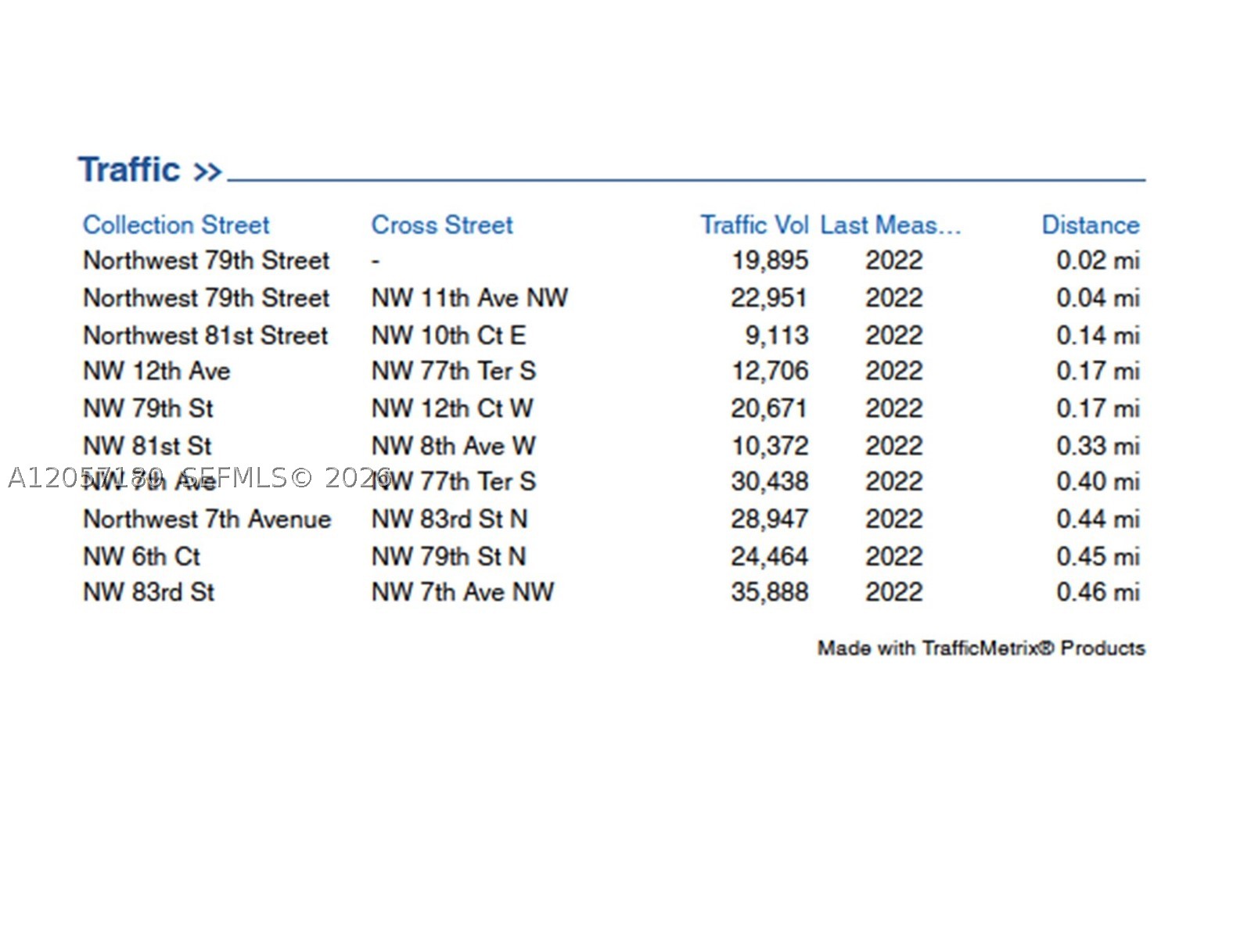Image resolution: width=1233 pixels, height=952 pixels.
Task: Click the Made with TrafficMetrix Products text
Action: [x=981, y=648]
